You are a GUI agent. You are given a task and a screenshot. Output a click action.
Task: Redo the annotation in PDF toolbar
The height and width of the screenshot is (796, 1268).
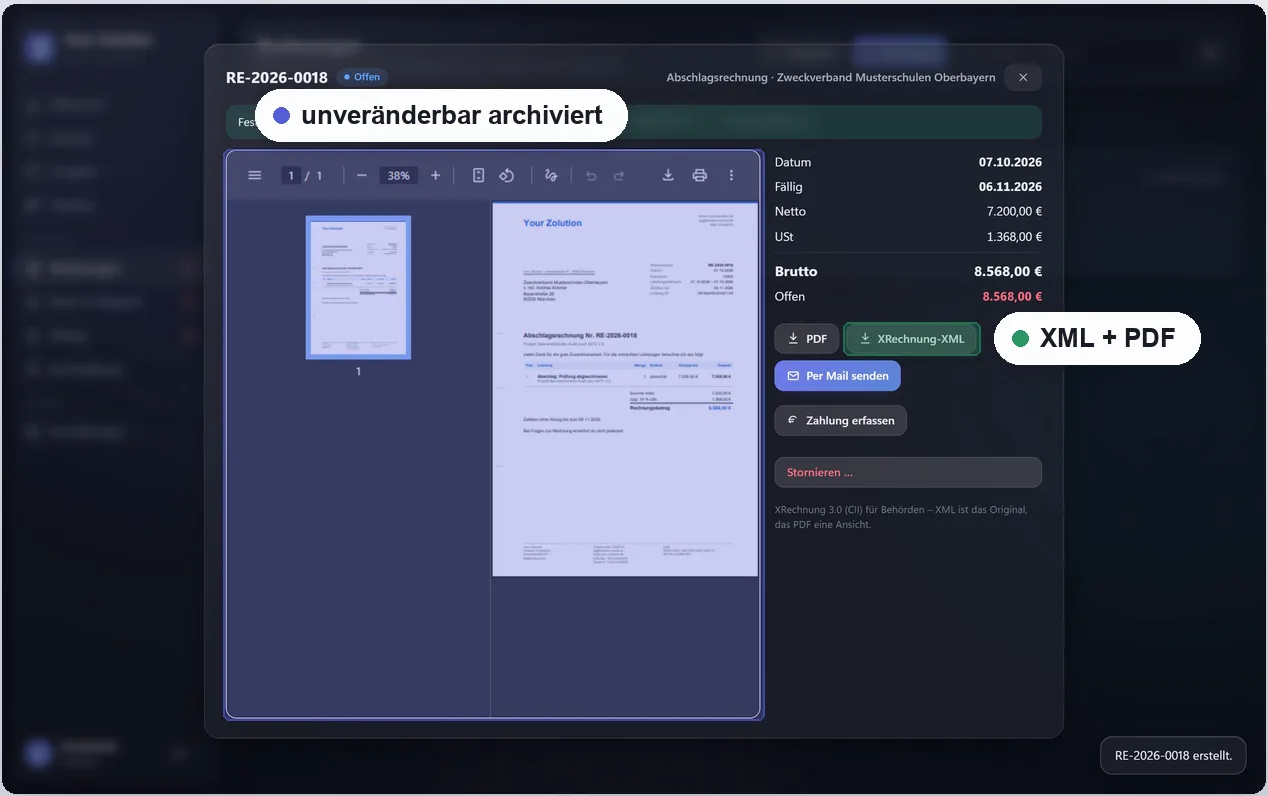click(619, 175)
